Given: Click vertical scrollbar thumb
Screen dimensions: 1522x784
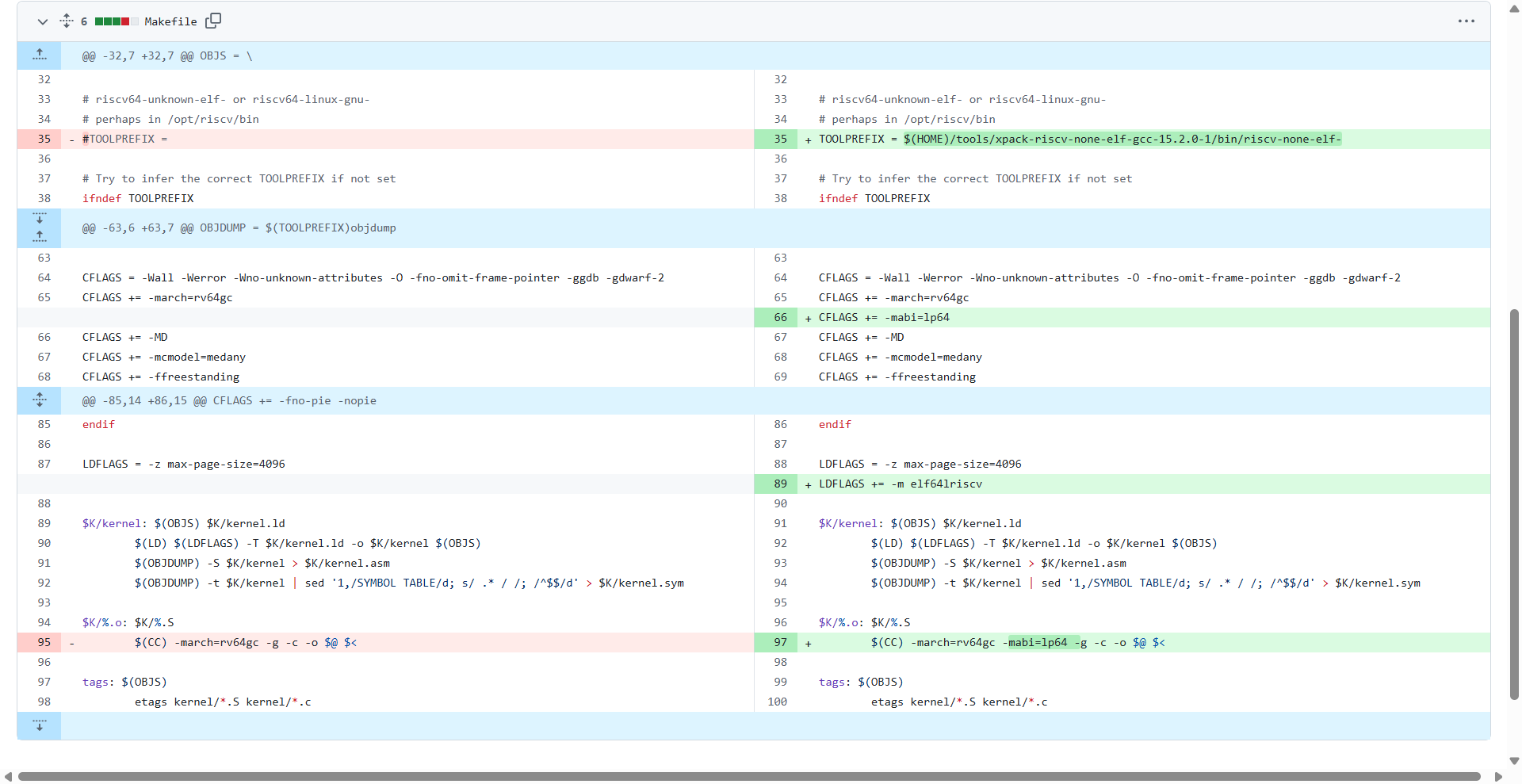Looking at the screenshot, I should 1514,504.
